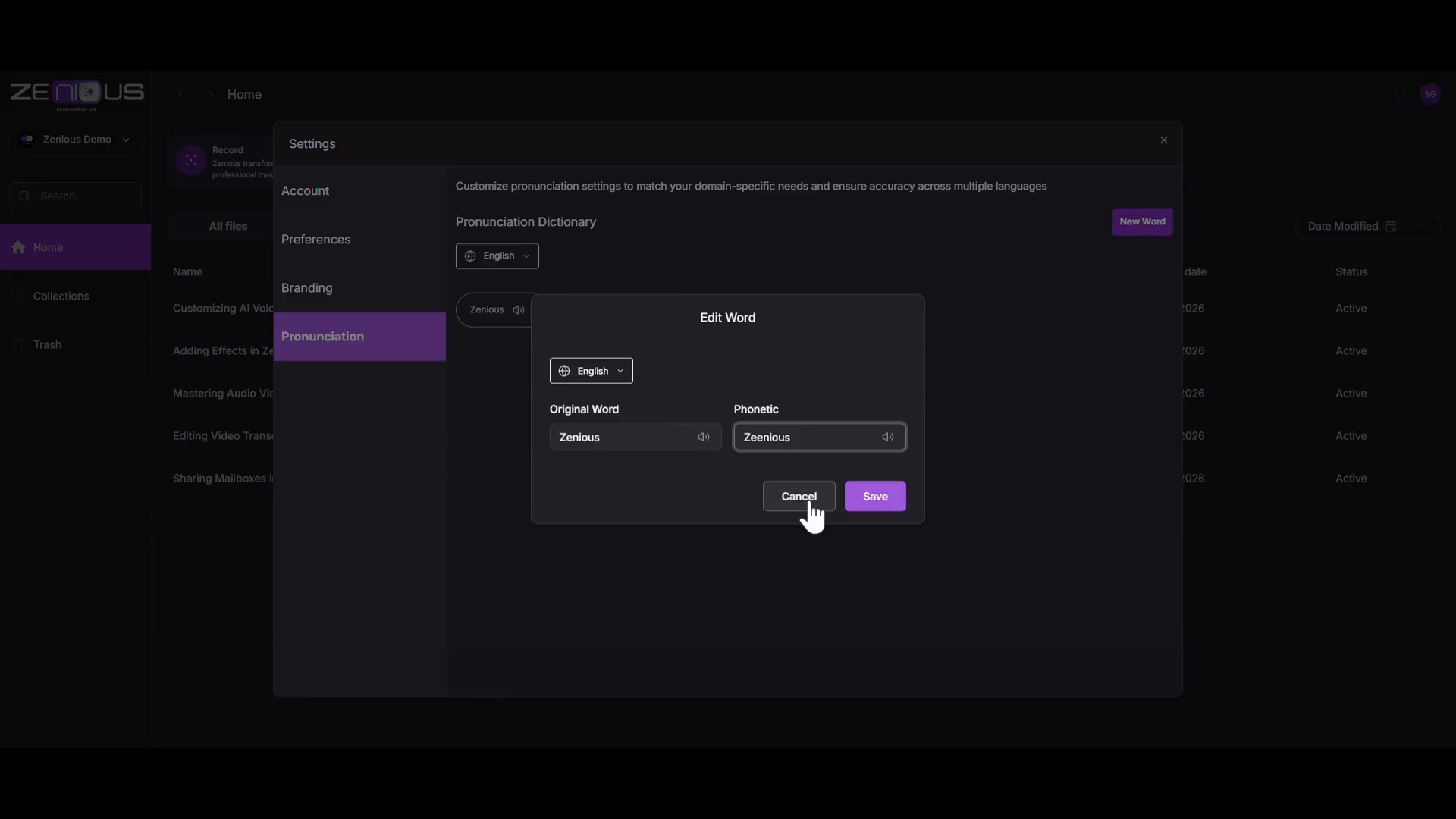1456x819 pixels.
Task: Play audio for the Original Word field
Action: pyautogui.click(x=703, y=437)
